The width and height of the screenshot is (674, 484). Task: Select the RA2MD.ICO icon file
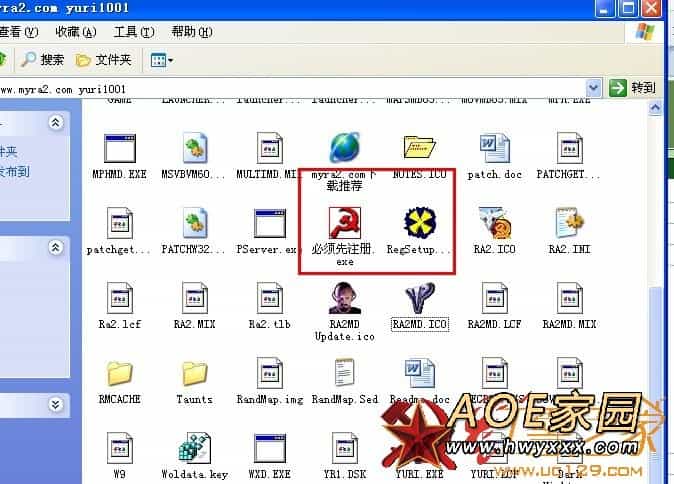click(420, 298)
